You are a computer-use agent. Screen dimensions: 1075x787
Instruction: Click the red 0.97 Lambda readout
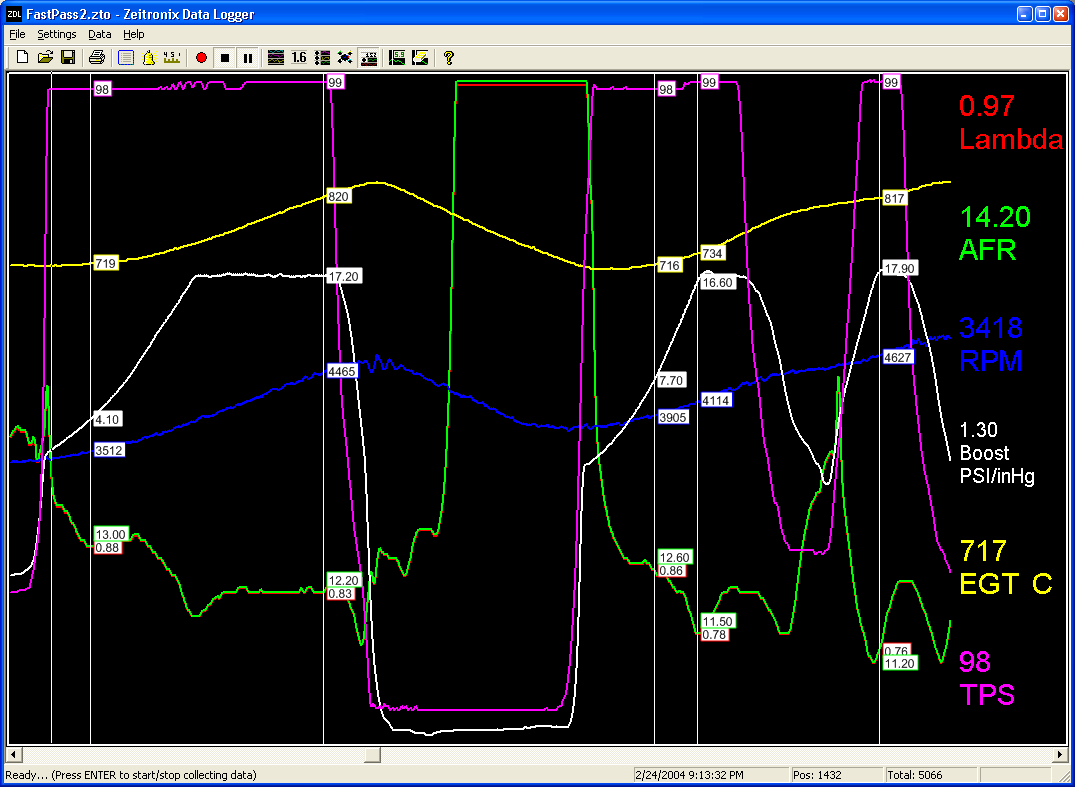tap(1011, 122)
